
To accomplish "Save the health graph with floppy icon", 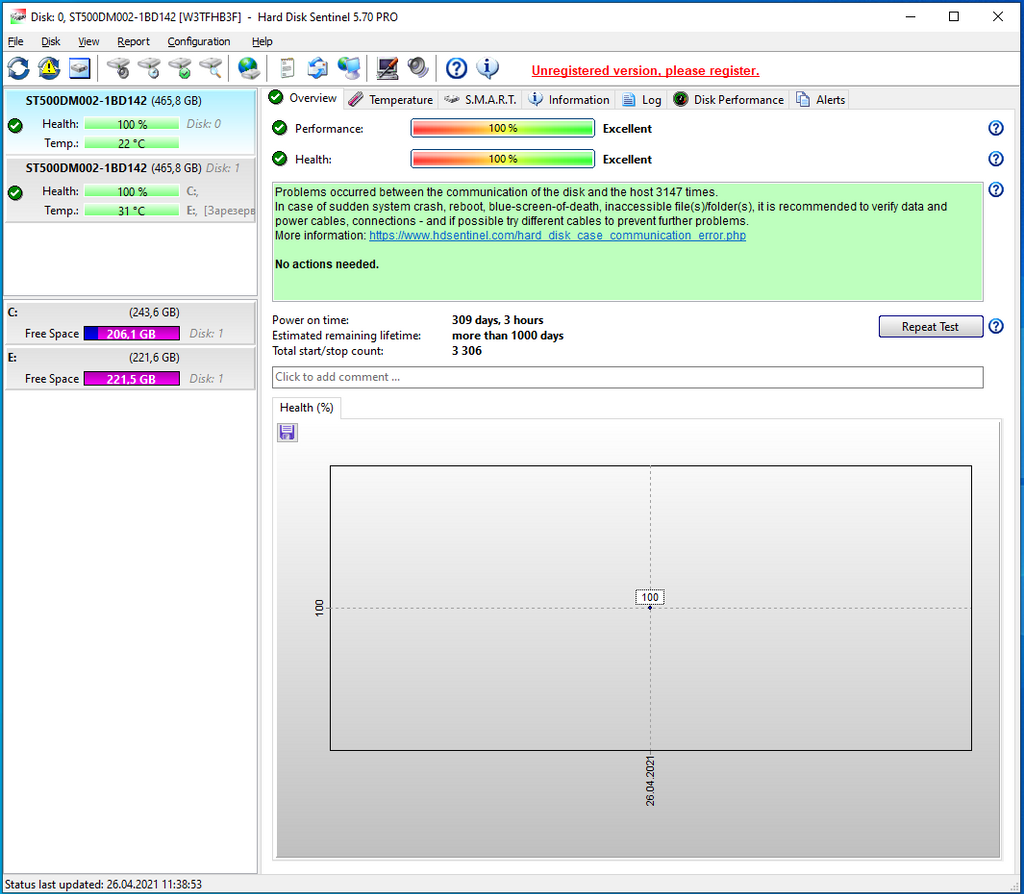I will coord(287,432).
